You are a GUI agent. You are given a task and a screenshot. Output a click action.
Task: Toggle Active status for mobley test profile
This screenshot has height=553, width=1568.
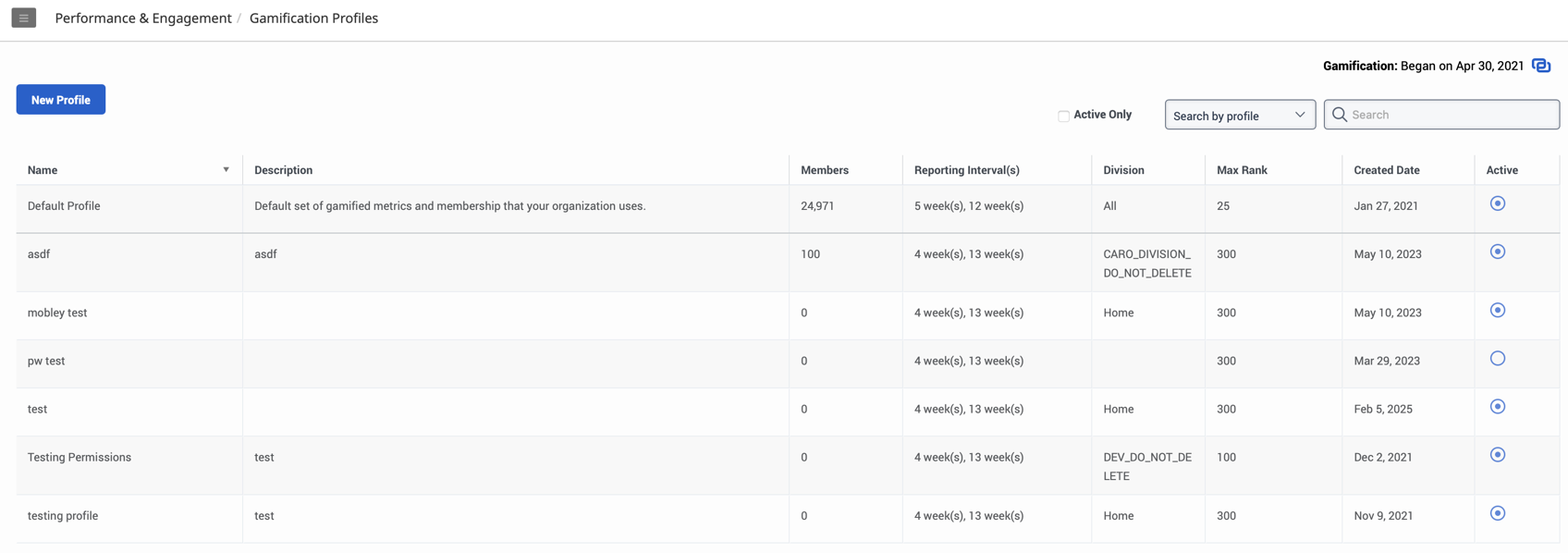tap(1497, 311)
